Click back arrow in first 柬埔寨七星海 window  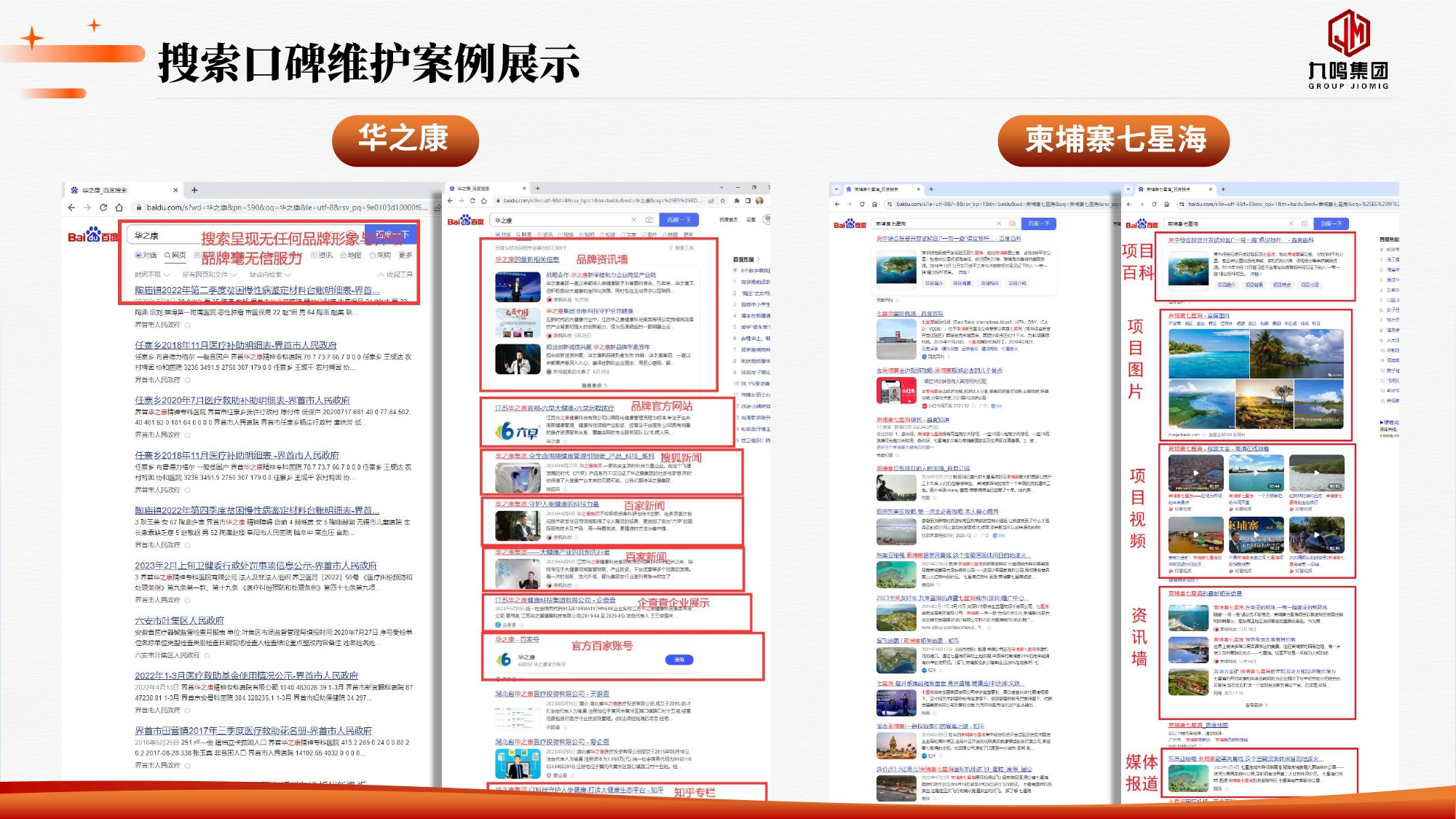[837, 205]
